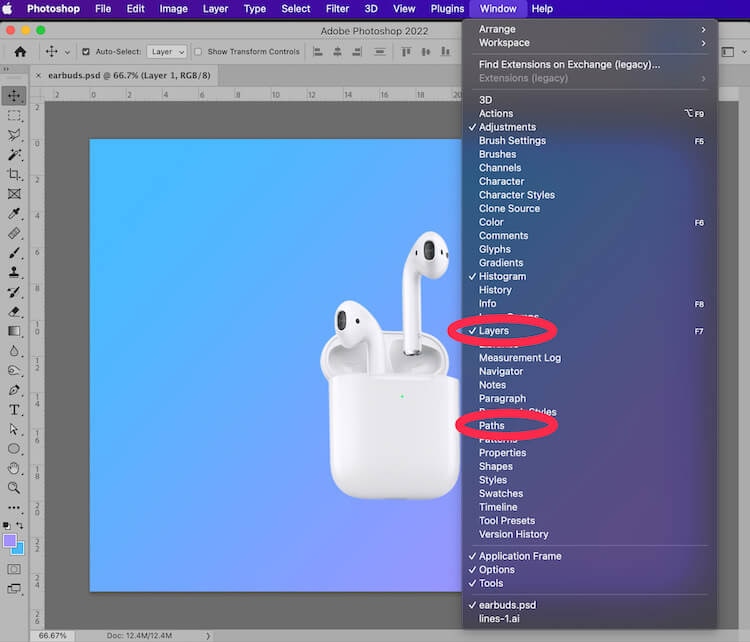Viewport: 750px width, 642px height.
Task: Open the Filter menu
Action: tap(337, 9)
